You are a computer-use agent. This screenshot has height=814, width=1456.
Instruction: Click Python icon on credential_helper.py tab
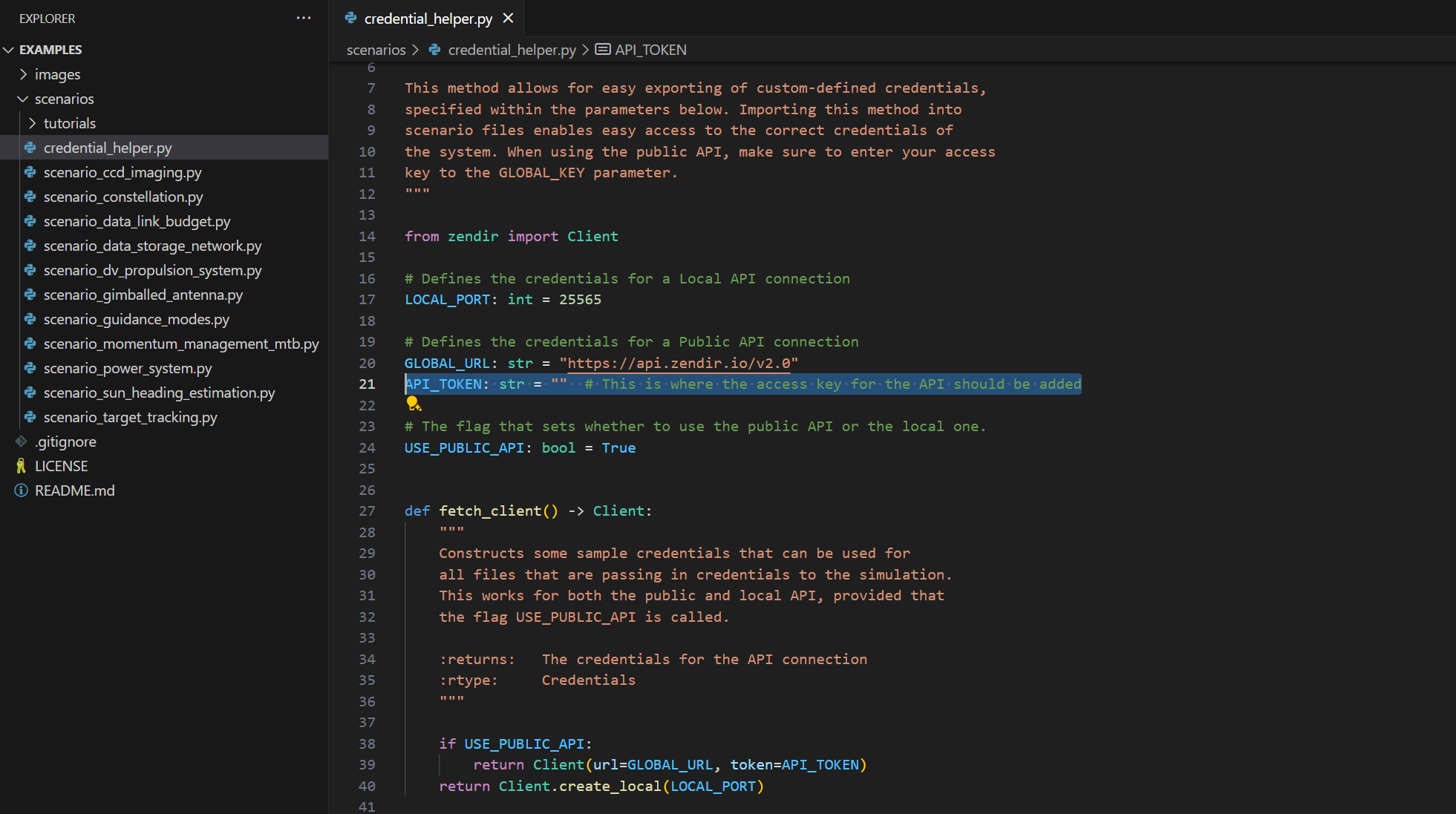(351, 18)
